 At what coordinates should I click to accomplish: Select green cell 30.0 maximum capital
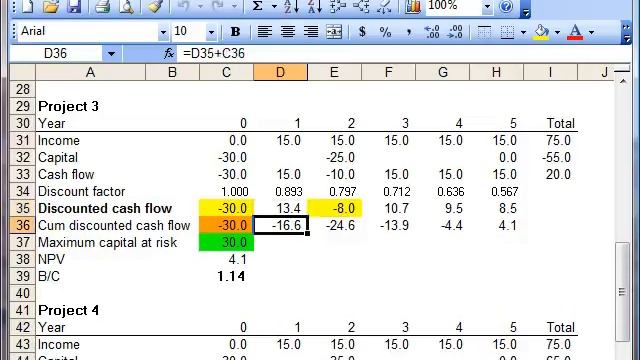(226, 242)
